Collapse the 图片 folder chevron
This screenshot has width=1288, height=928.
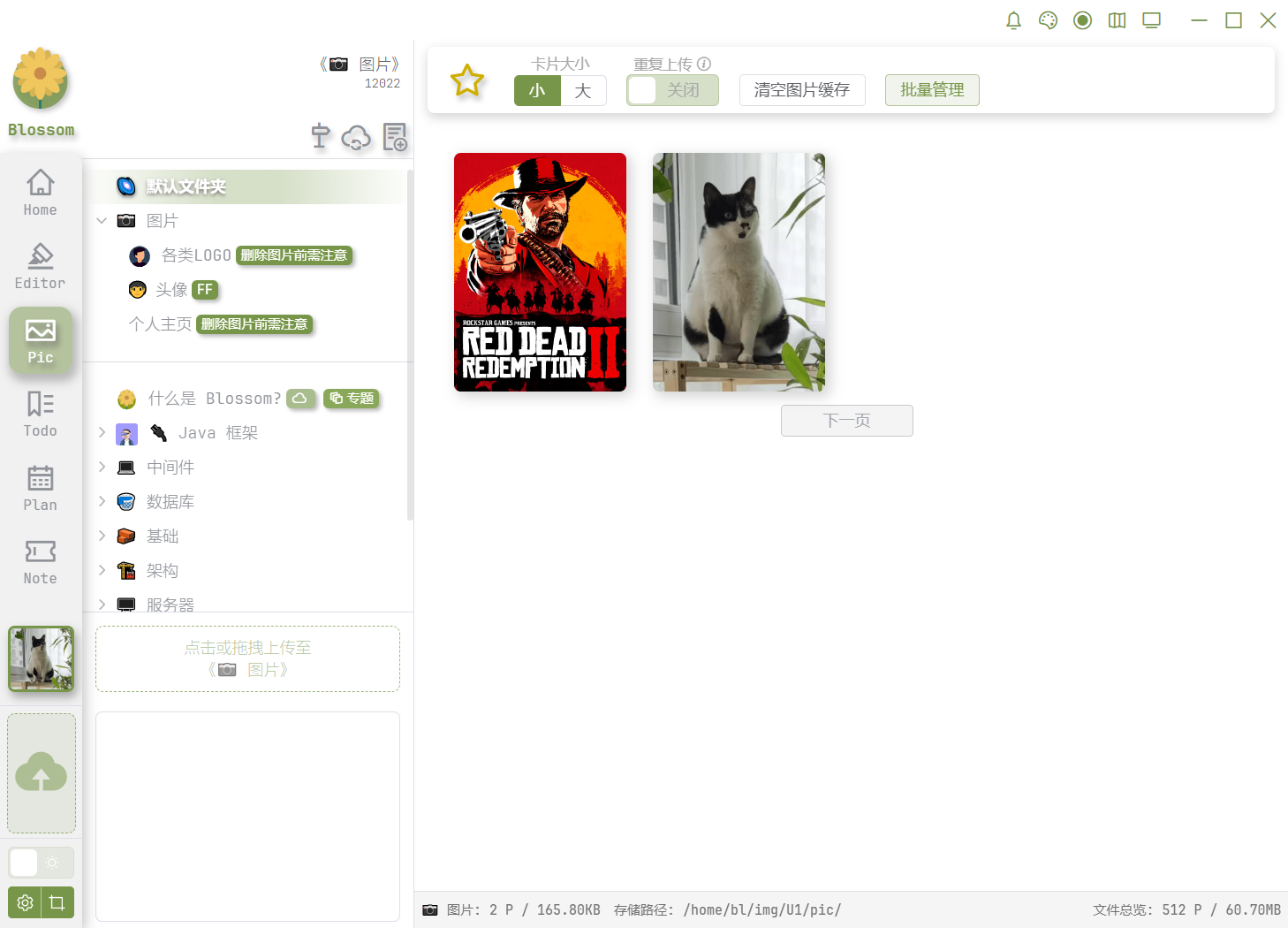[x=102, y=221]
